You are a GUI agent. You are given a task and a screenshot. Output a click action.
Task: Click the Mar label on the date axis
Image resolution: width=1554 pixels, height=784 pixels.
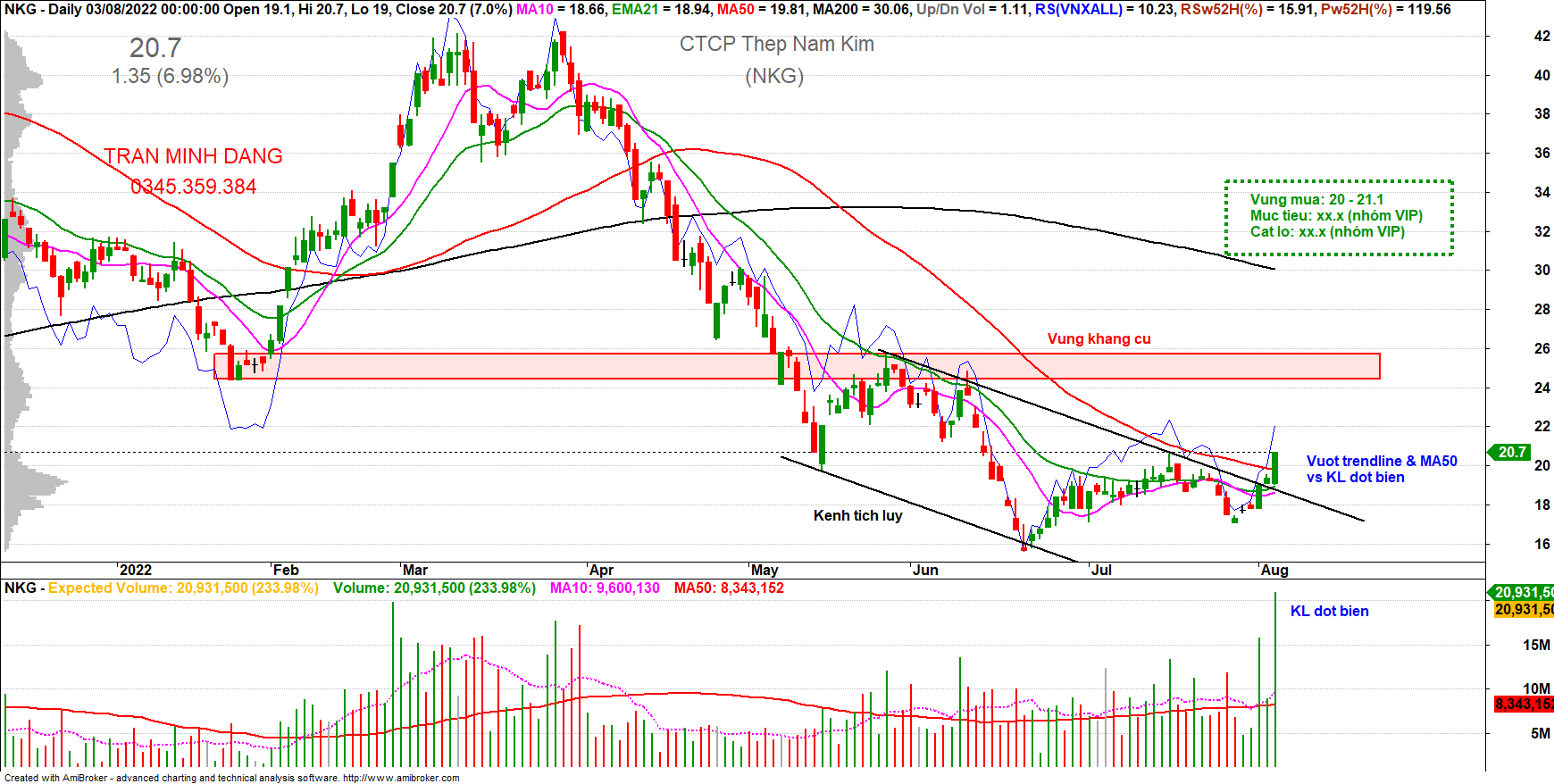point(415,570)
